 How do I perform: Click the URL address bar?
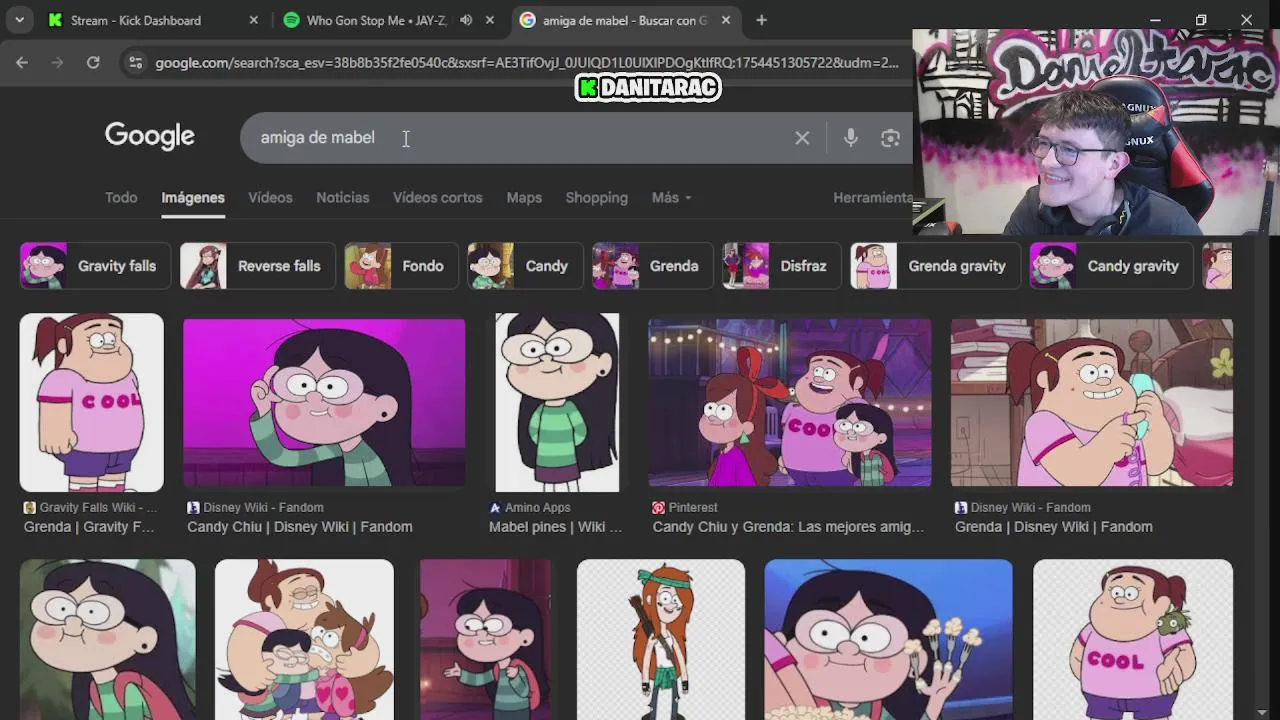(x=527, y=62)
